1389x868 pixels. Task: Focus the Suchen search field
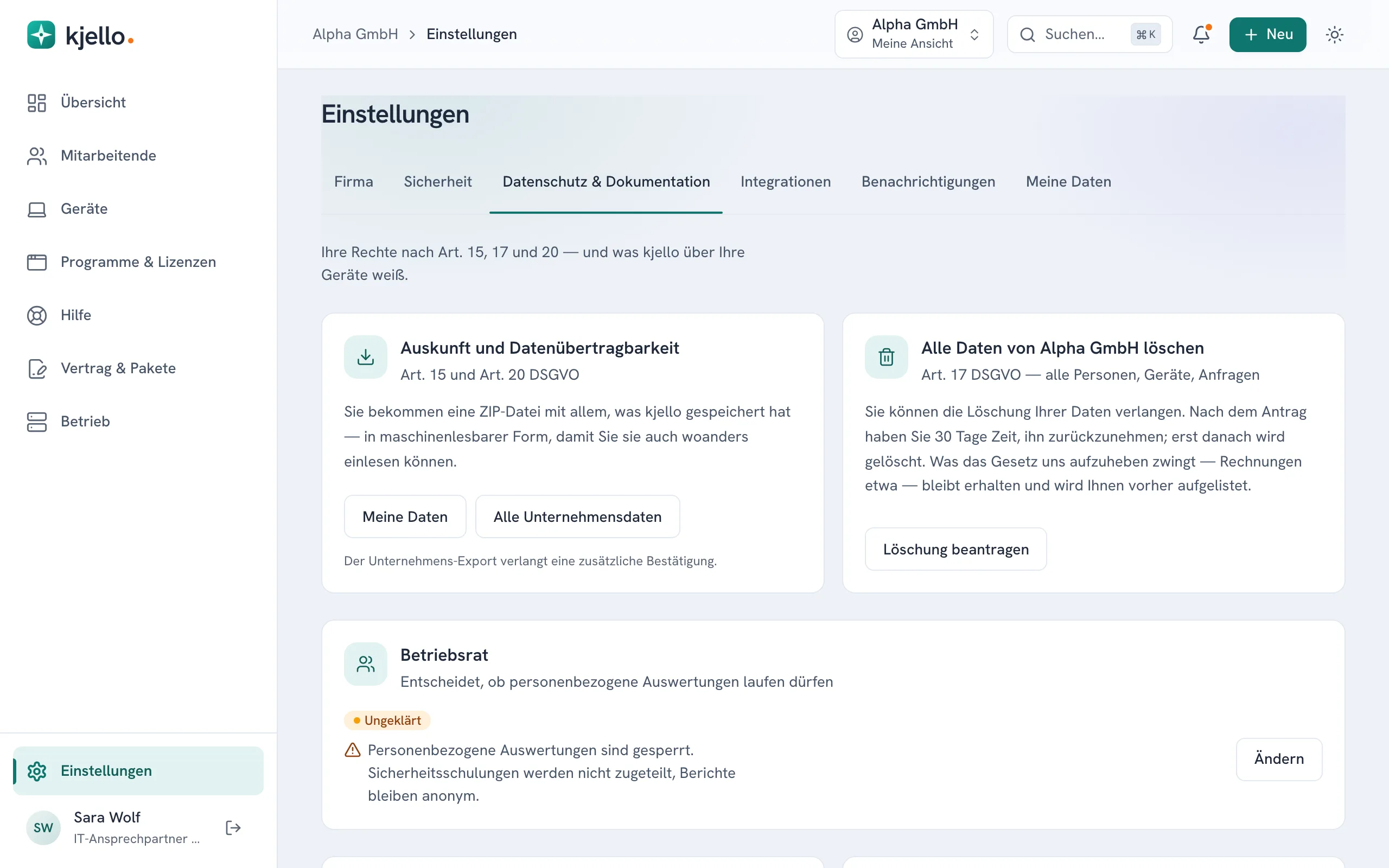coord(1089,34)
